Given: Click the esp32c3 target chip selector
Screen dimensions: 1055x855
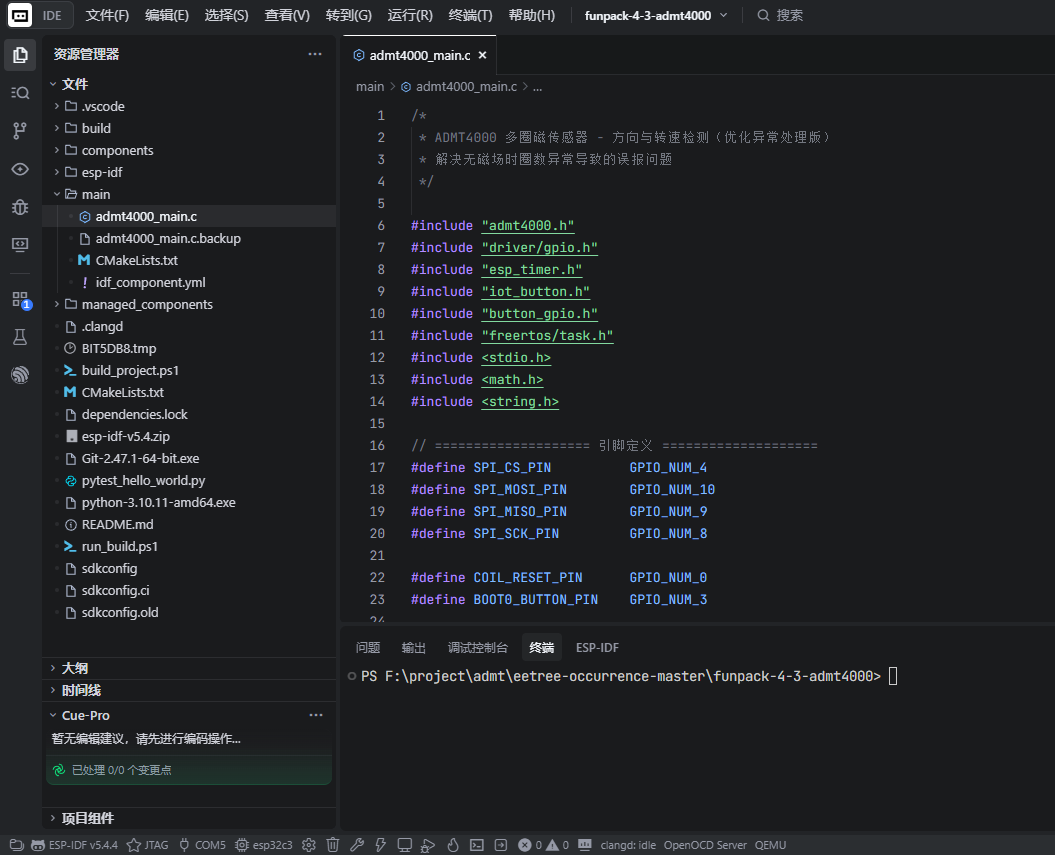Looking at the screenshot, I should (x=264, y=845).
